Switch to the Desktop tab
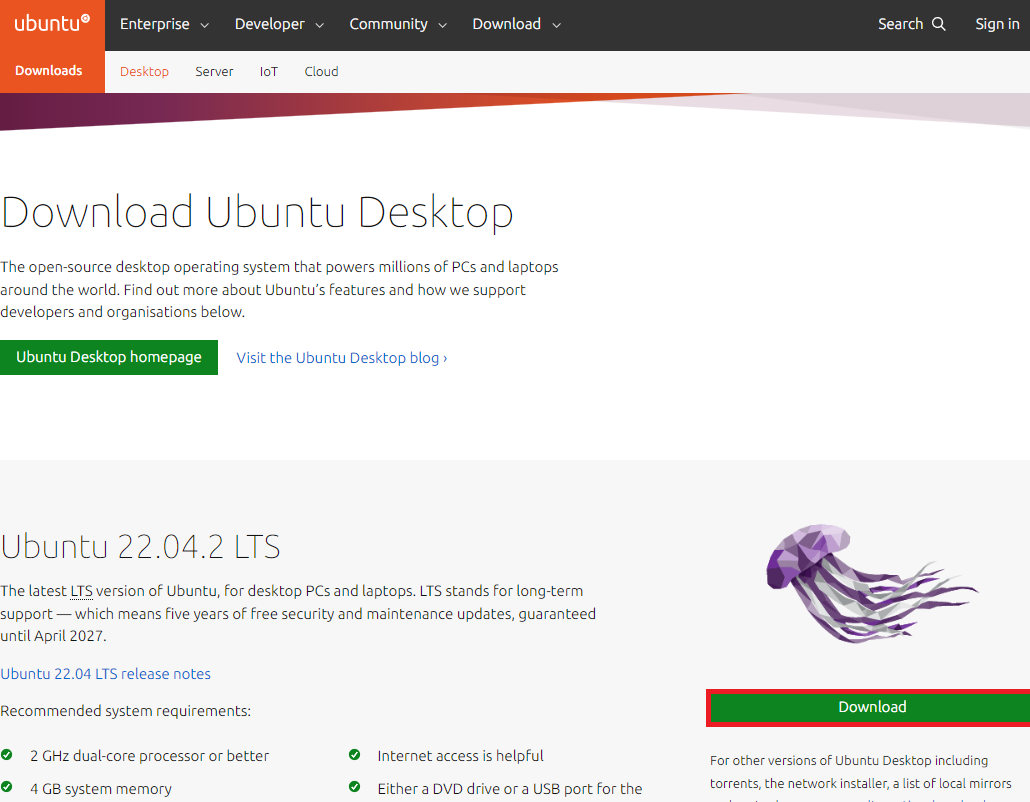The width and height of the screenshot is (1030, 802). coord(145,72)
